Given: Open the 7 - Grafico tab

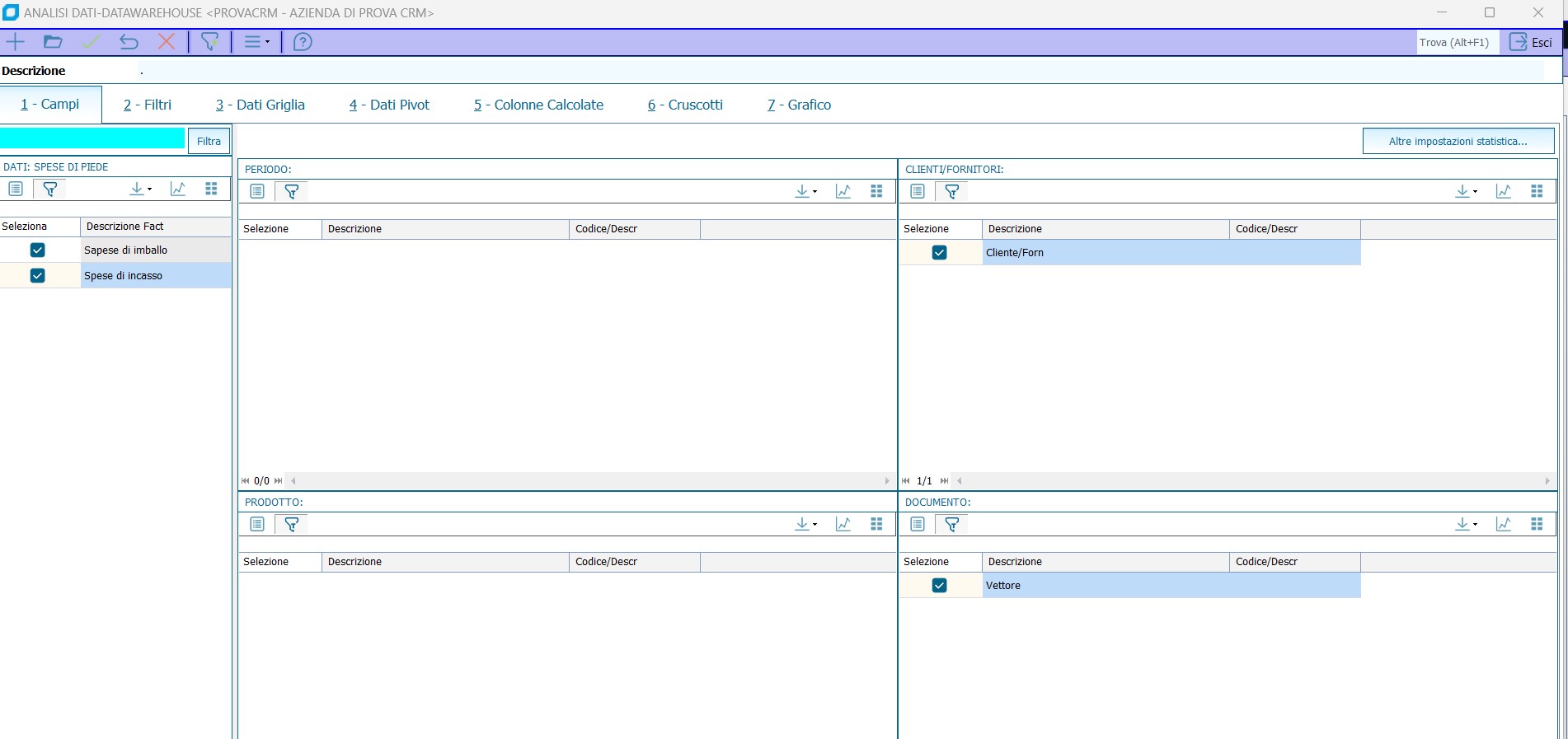Looking at the screenshot, I should click(x=799, y=105).
